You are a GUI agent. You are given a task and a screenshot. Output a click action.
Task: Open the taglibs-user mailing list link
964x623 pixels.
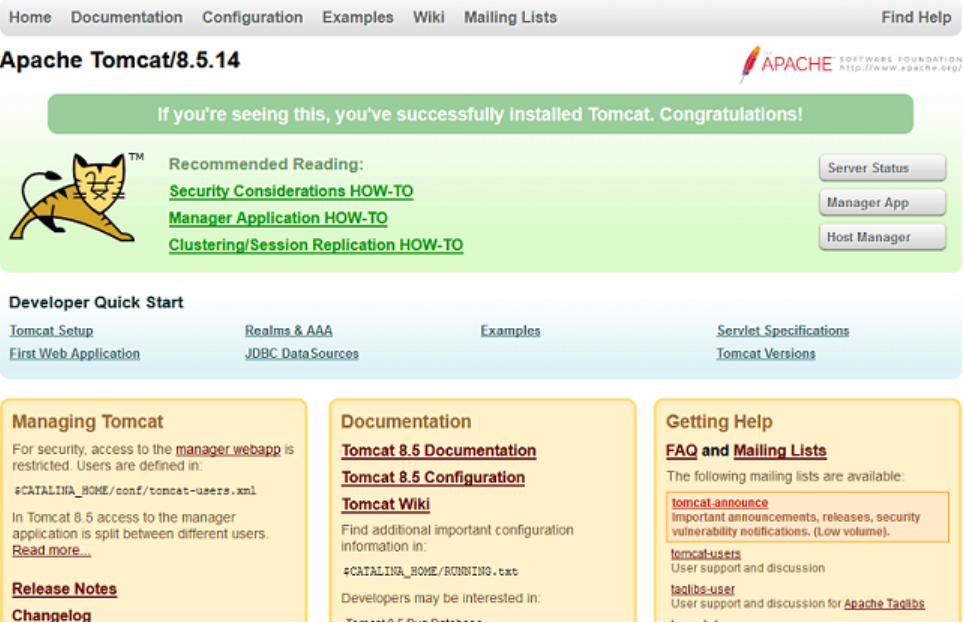pos(703,589)
